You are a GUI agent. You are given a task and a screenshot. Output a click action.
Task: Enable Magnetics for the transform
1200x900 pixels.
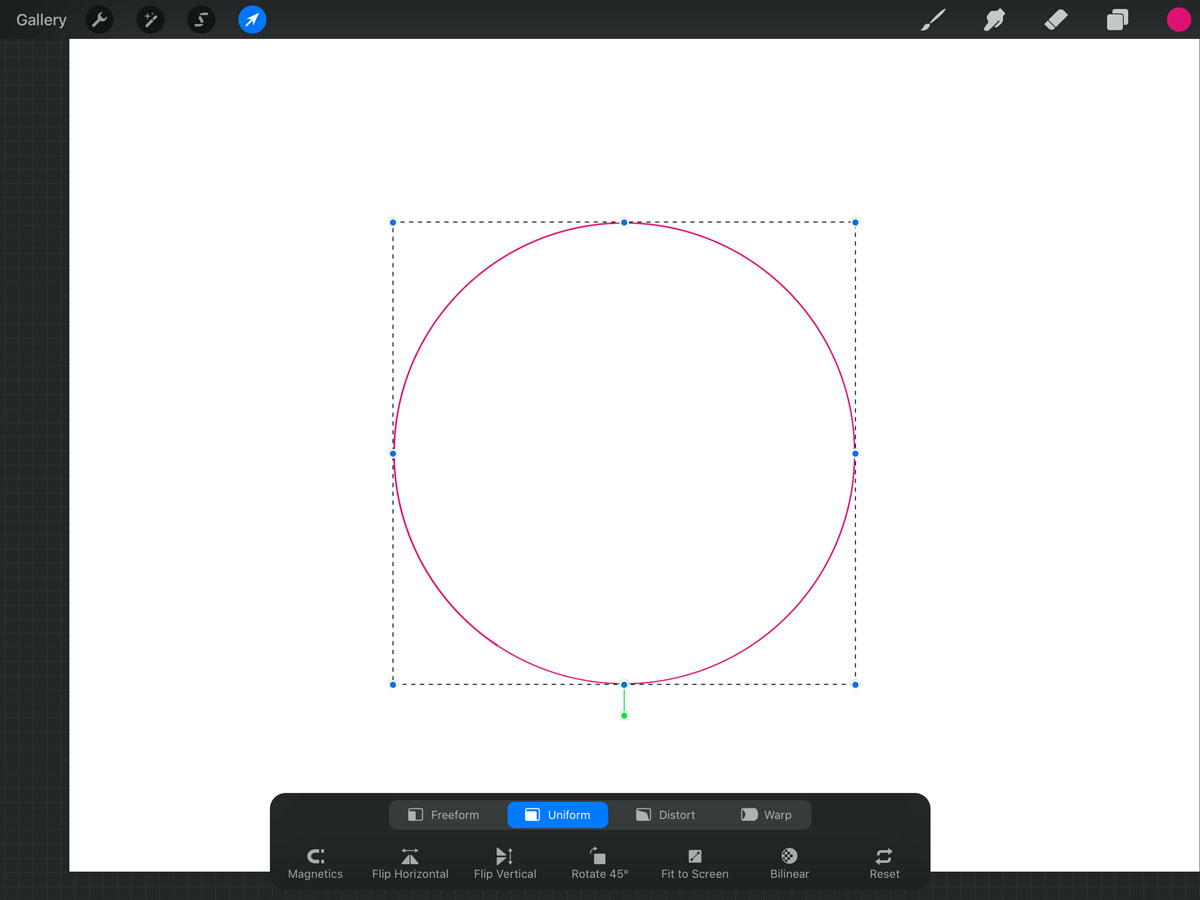click(x=315, y=862)
